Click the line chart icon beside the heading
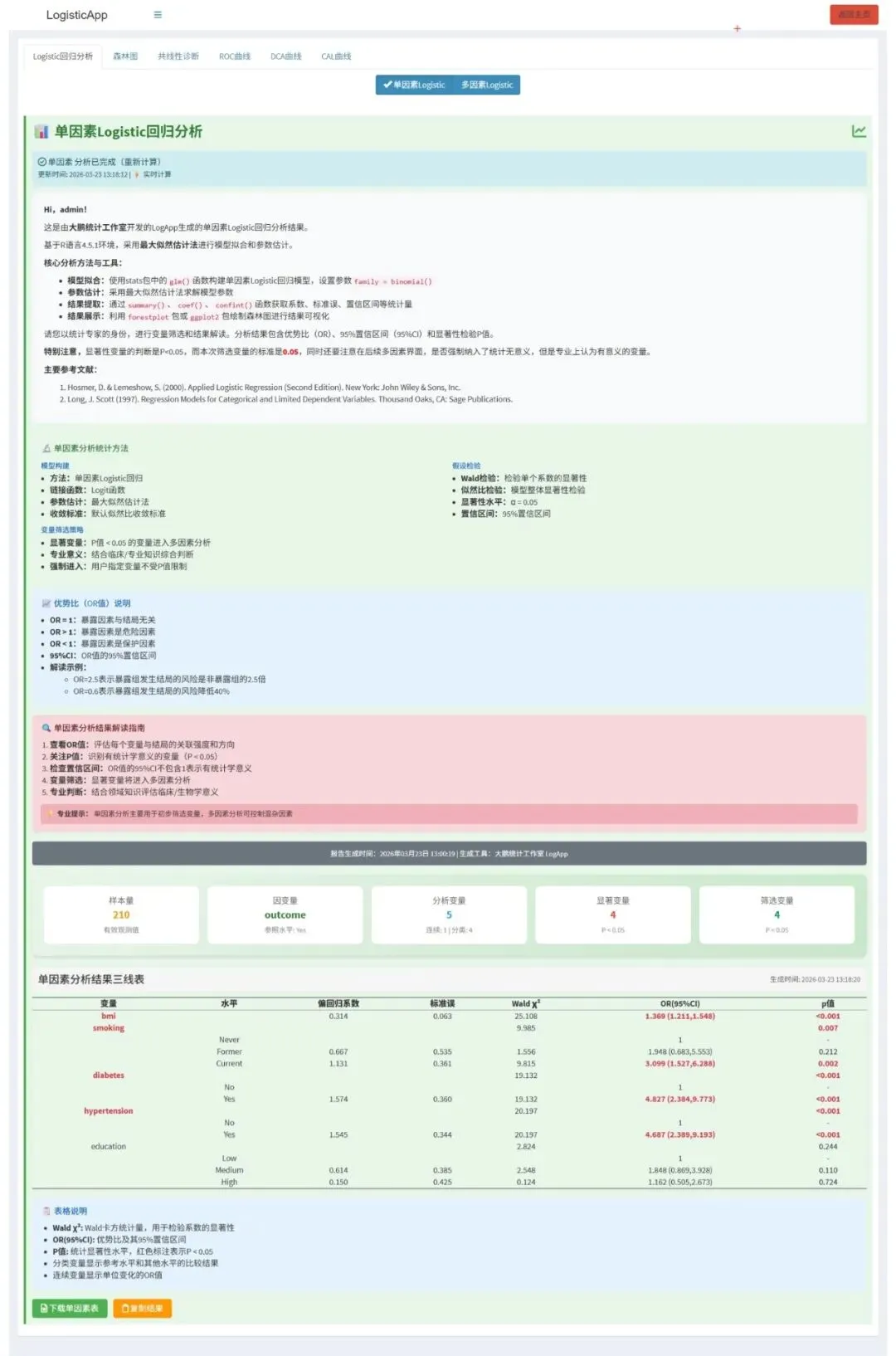Image resolution: width=896 pixels, height=1356 pixels. (x=859, y=131)
